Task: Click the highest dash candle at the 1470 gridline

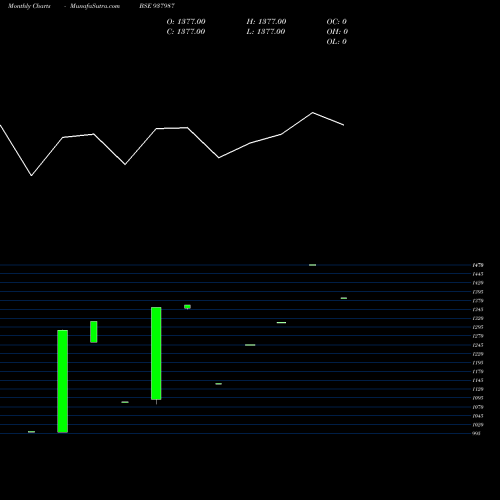Action: pos(312,265)
